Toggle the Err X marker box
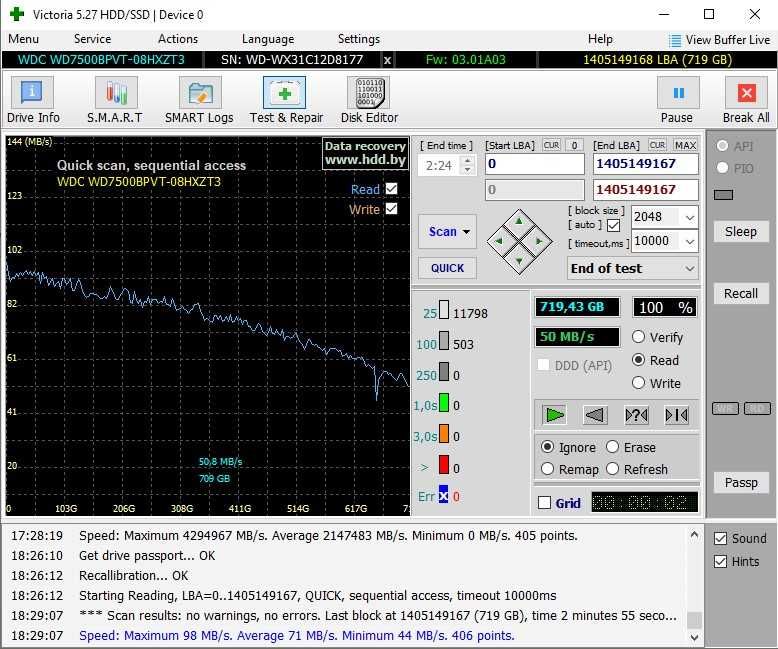 point(443,494)
